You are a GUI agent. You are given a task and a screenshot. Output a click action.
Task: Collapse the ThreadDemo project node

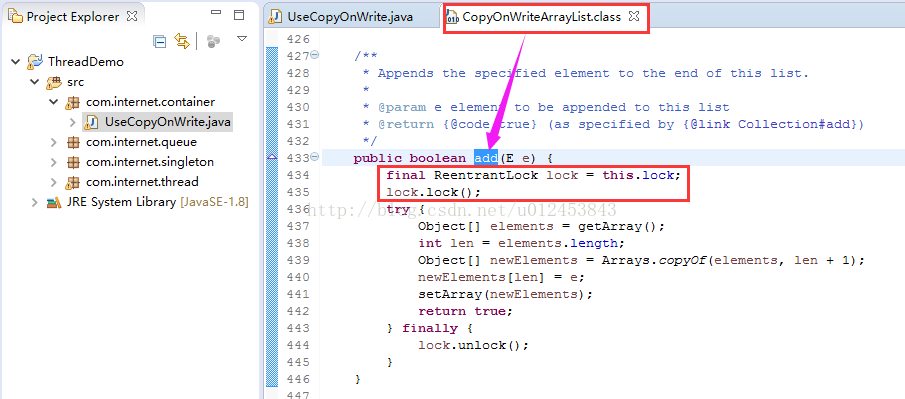click(x=16, y=62)
